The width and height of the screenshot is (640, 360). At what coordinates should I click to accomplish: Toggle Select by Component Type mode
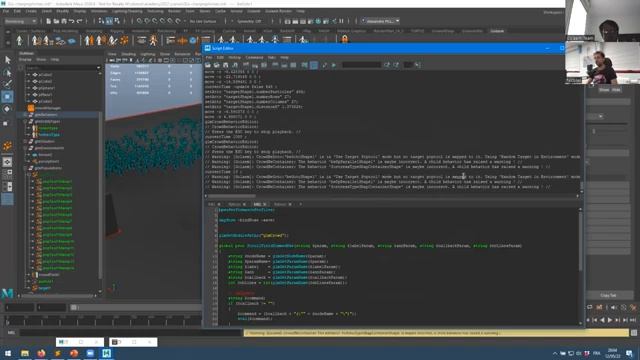[117, 21]
